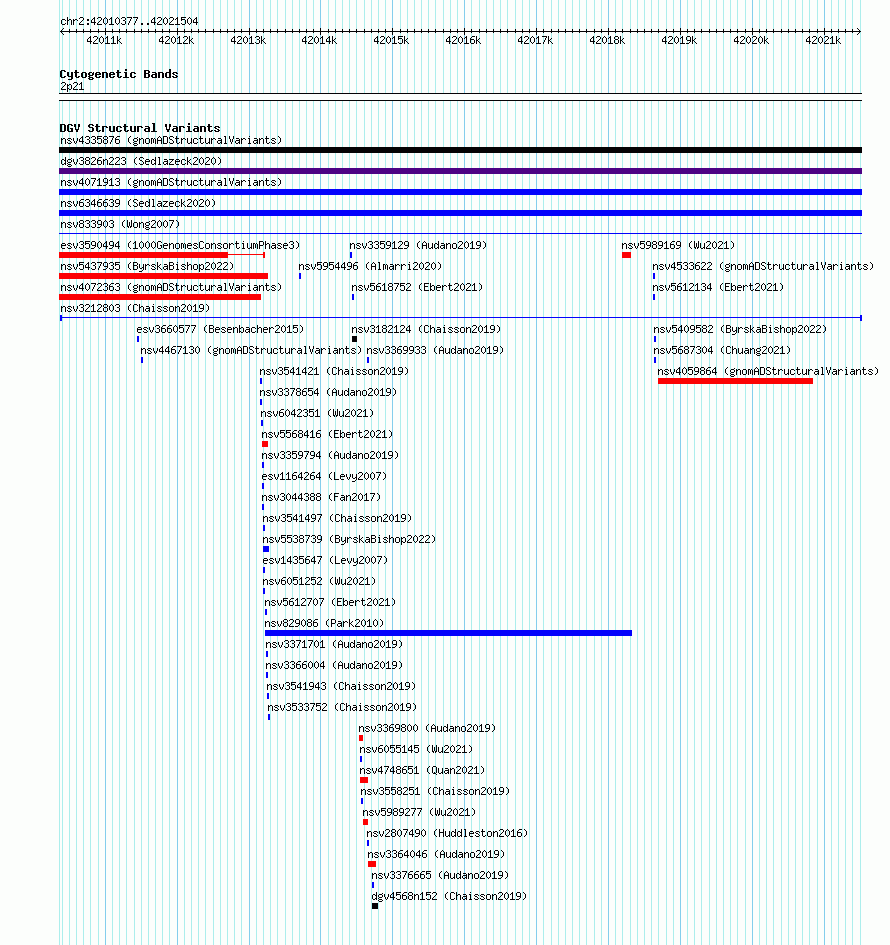
Task: Open nsv833903 (Wong2007) label
Action: point(120,224)
